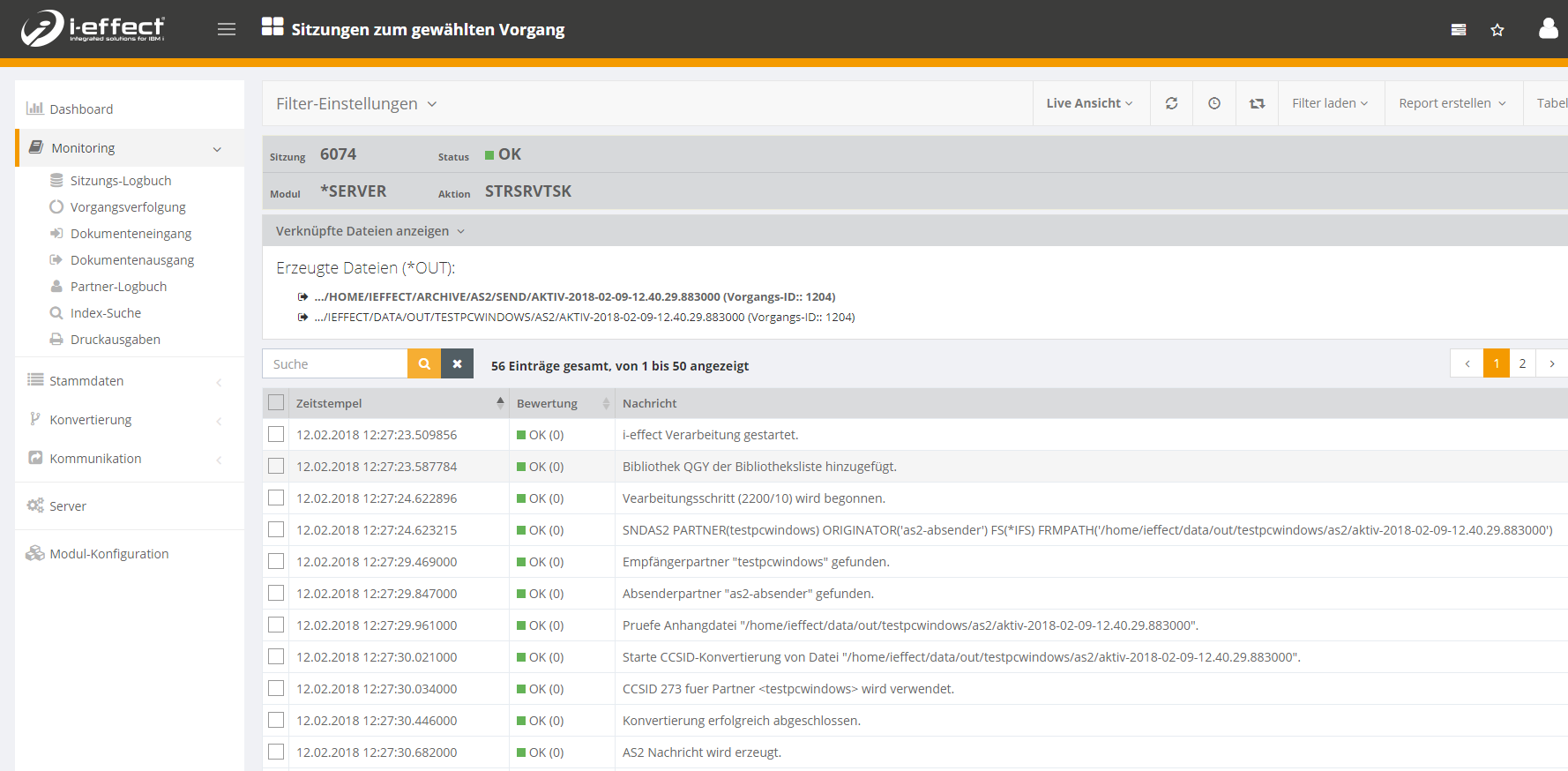This screenshot has width=1568, height=771.
Task: Check the row 'i-effect Verarbeitung gestartet'
Action: tap(276, 435)
